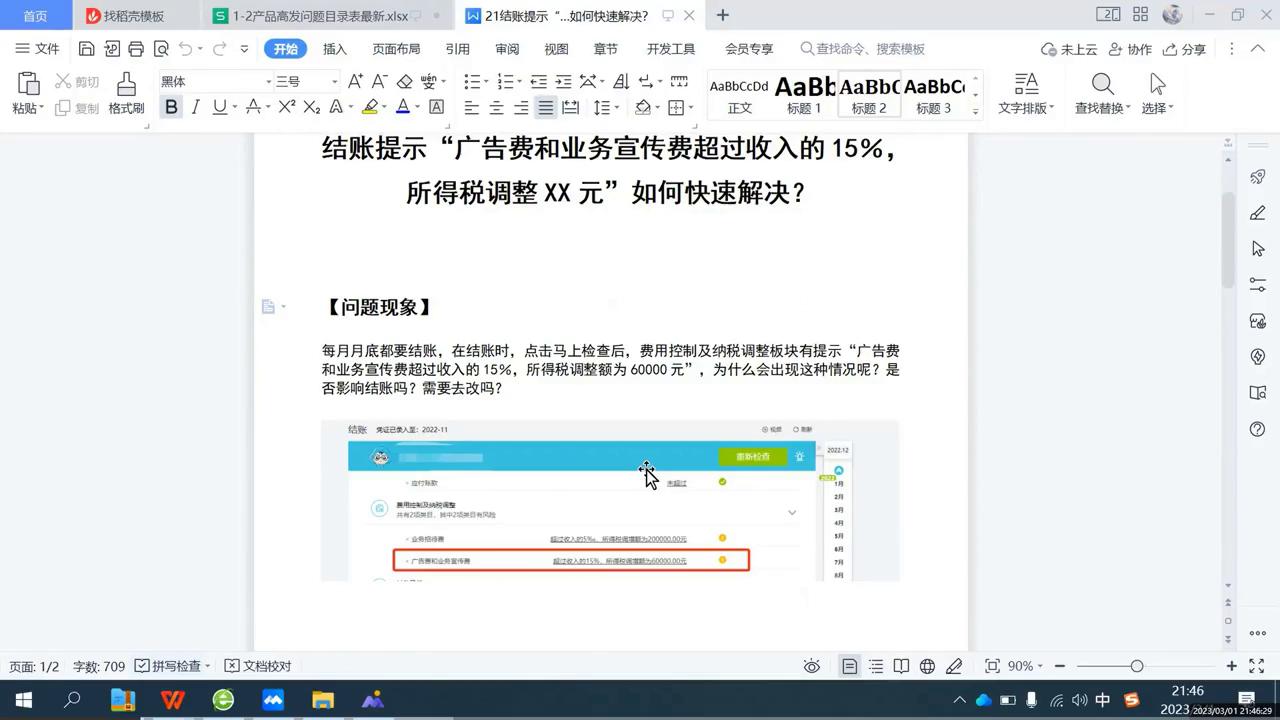Open the help question mark in right sidebar
This screenshot has width=1280, height=720.
1258,429
